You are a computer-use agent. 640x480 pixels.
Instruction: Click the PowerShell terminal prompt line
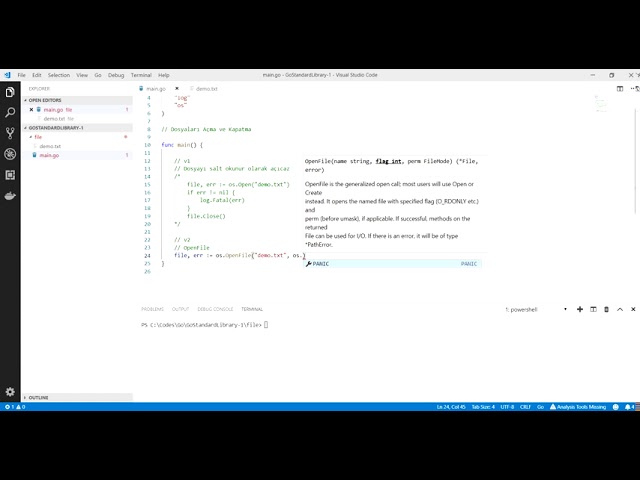pyautogui.click(x=204, y=325)
